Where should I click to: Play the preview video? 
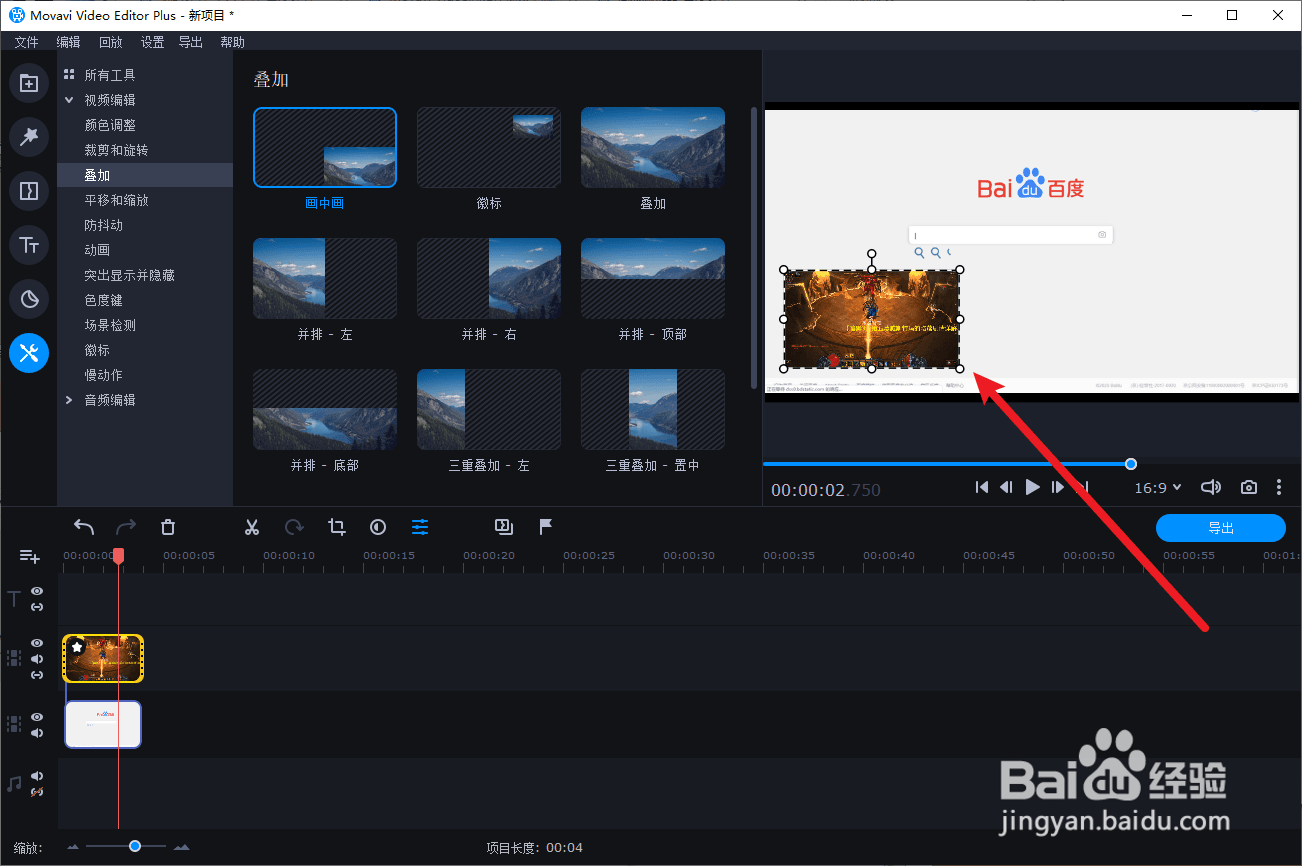[1033, 487]
